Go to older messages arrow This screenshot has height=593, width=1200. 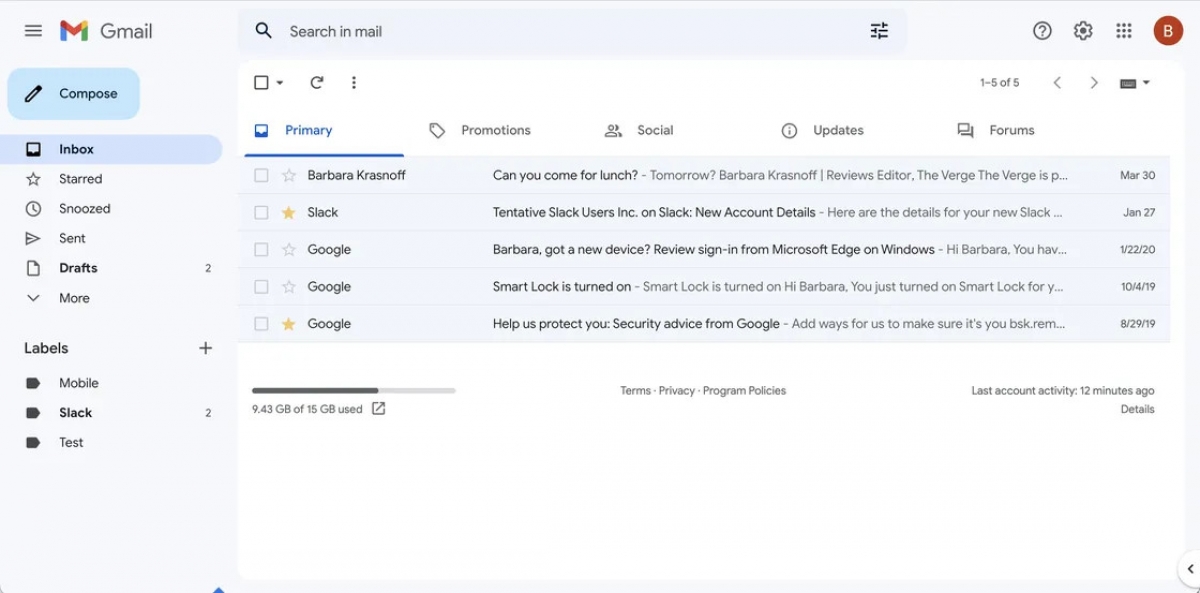click(x=1094, y=83)
